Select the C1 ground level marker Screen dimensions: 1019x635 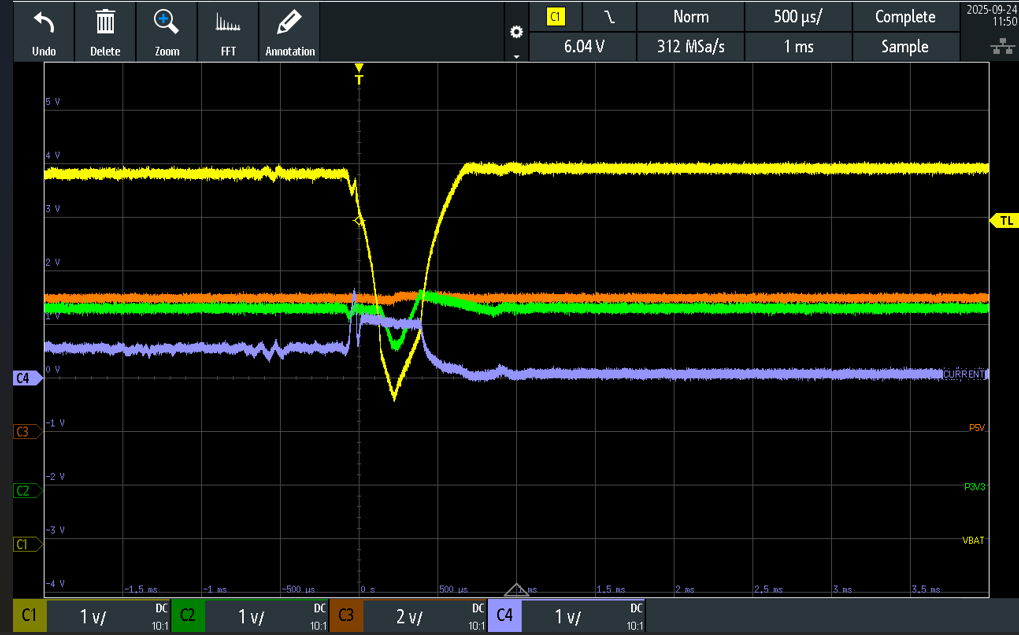[27, 544]
